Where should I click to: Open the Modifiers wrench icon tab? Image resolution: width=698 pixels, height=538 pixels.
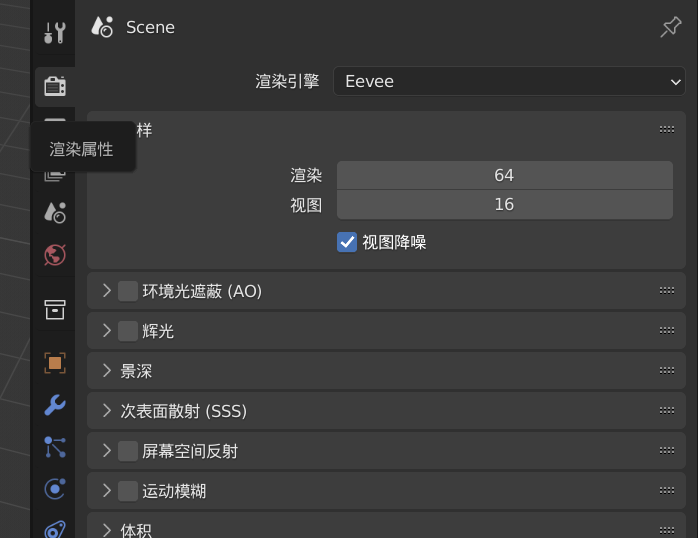[55, 405]
